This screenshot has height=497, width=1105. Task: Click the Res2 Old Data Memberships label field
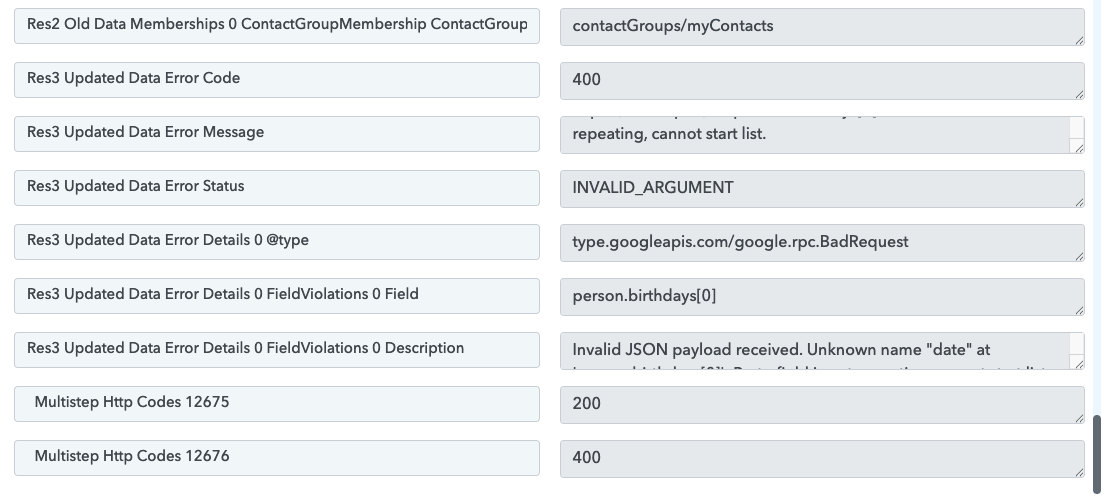[276, 26]
